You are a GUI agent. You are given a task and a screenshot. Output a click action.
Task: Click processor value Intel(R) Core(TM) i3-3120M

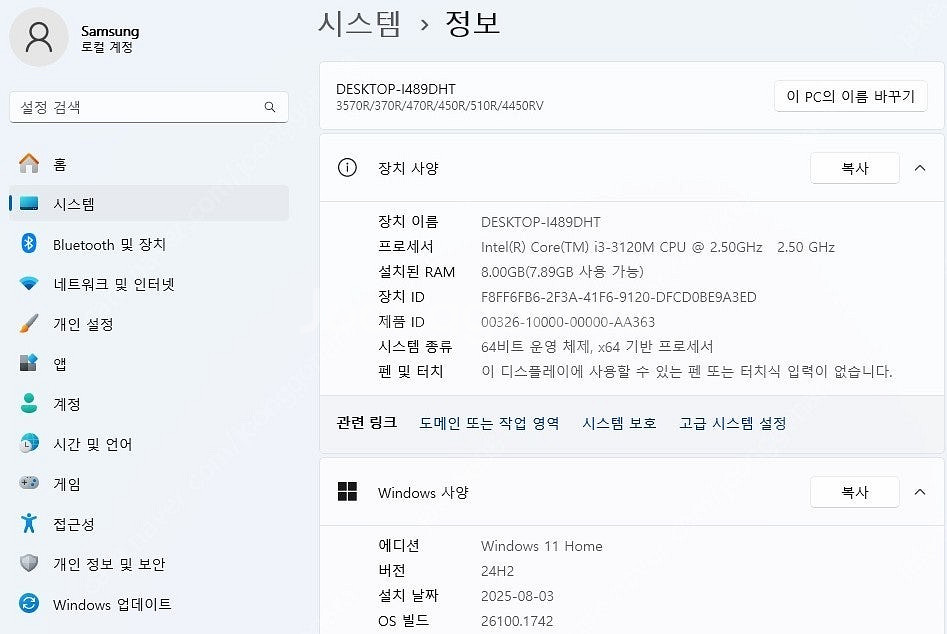(x=658, y=247)
